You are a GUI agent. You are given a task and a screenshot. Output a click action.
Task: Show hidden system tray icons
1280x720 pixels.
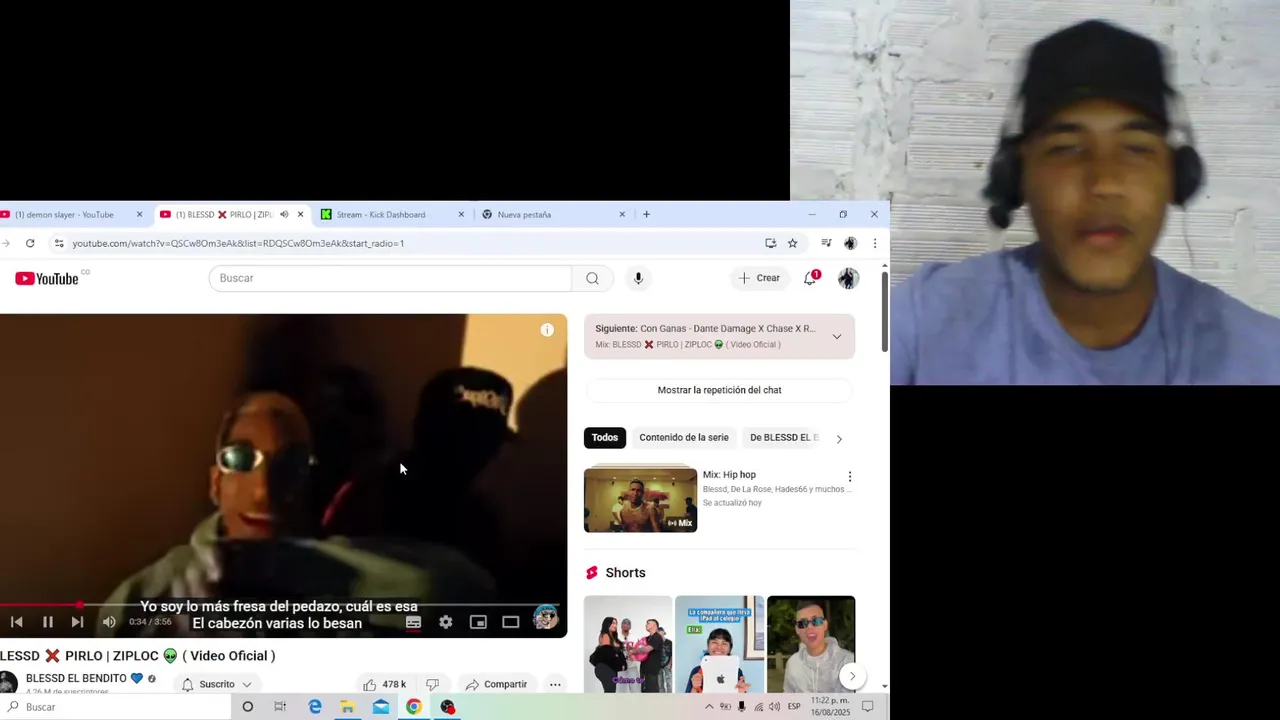(709, 707)
